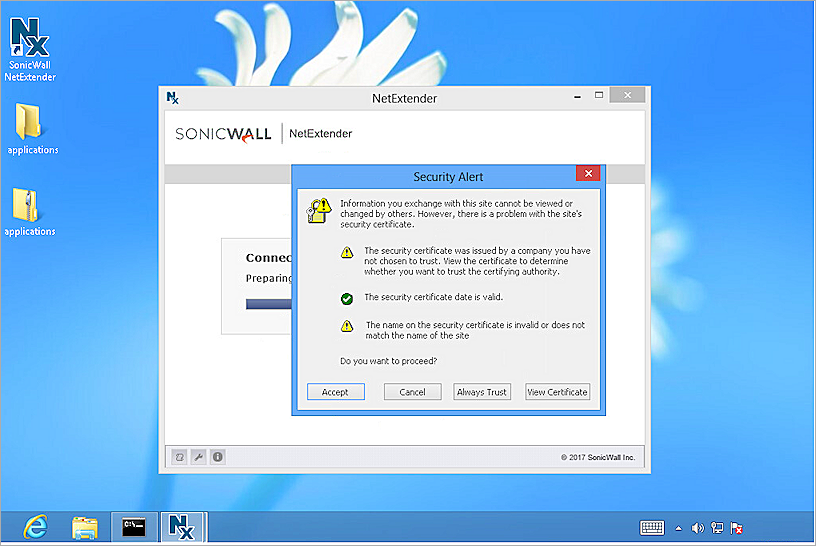Open the network status tray icon
This screenshot has width=816, height=546.
click(717, 528)
